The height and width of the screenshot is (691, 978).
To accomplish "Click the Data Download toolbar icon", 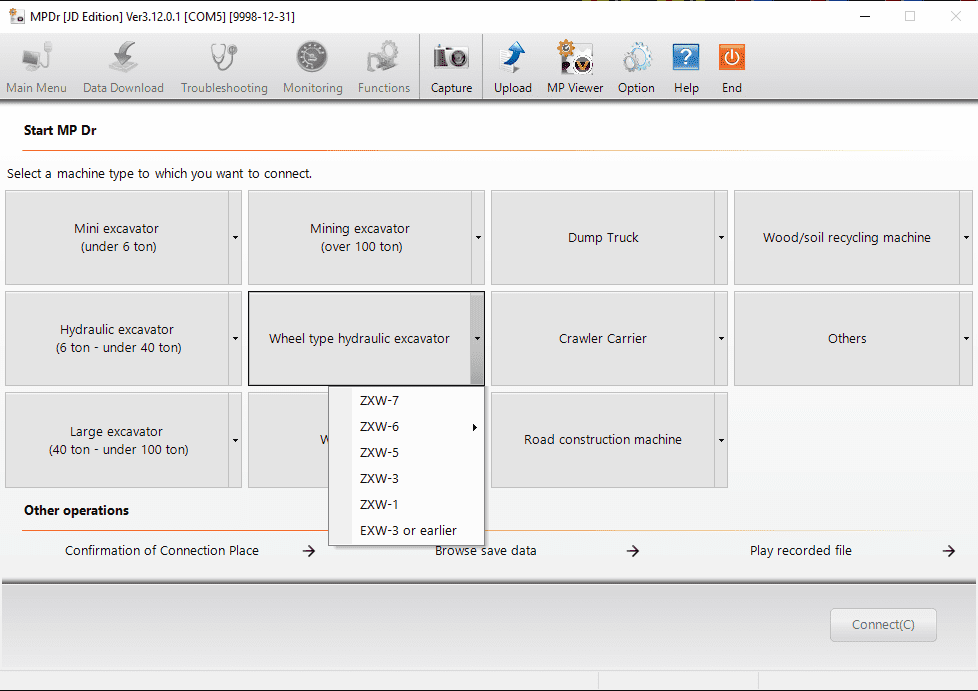I will tap(123, 59).
